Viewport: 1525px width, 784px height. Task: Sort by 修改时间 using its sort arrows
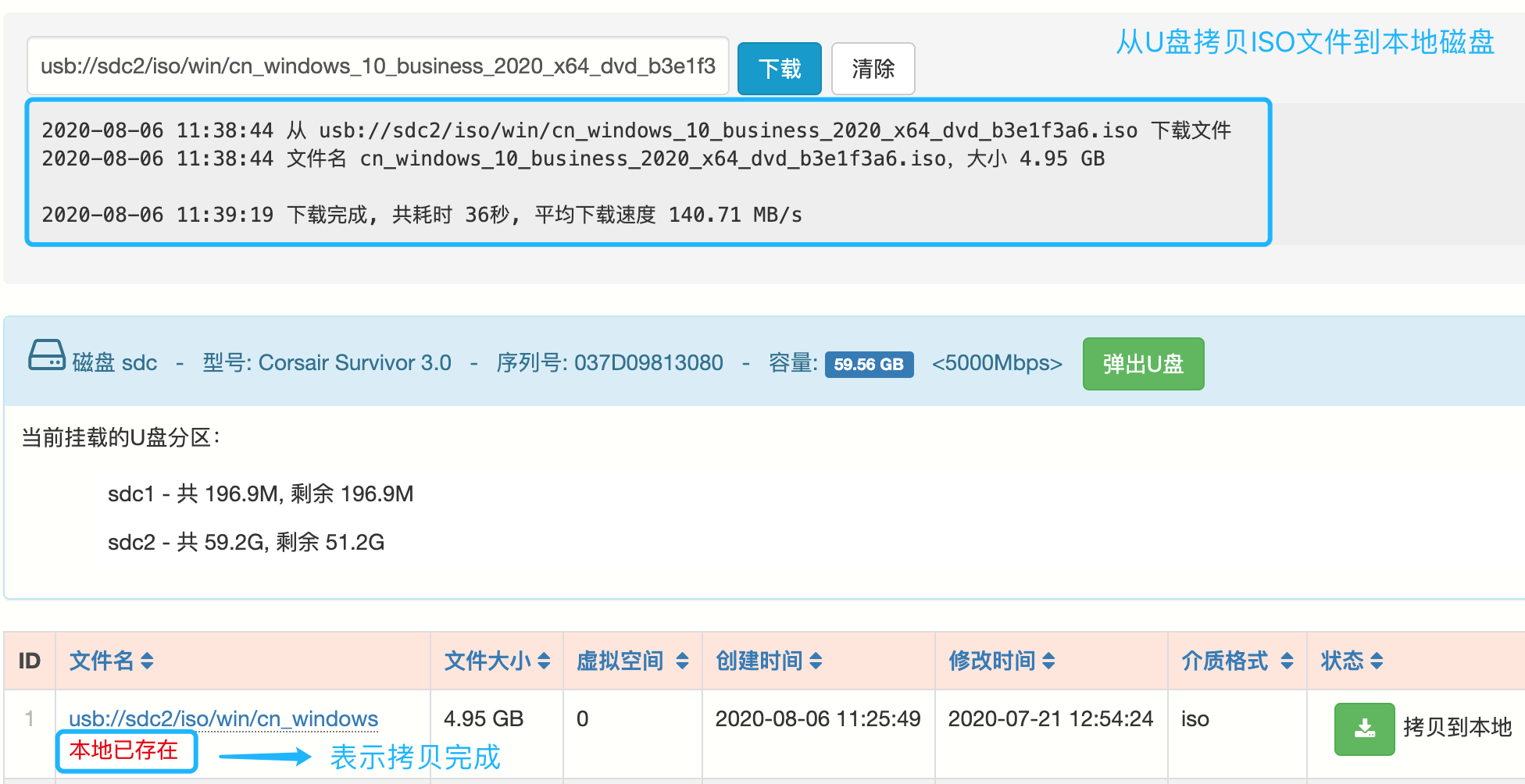pyautogui.click(x=1048, y=661)
